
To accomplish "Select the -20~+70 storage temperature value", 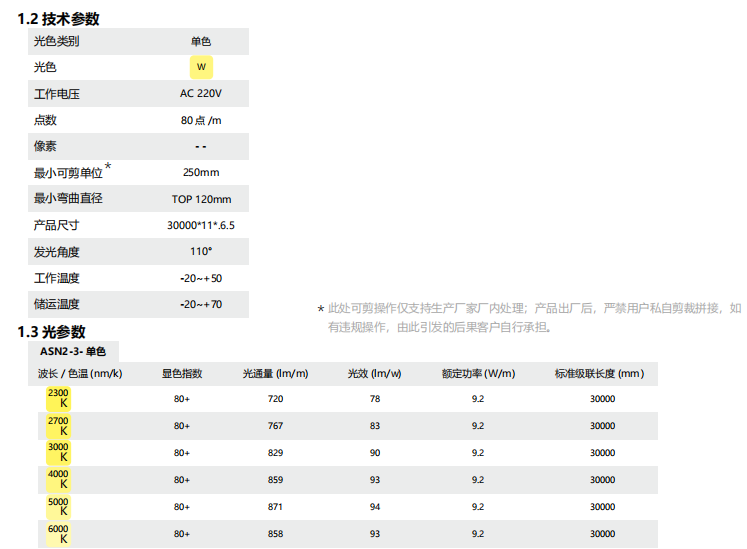I will click(201, 304).
